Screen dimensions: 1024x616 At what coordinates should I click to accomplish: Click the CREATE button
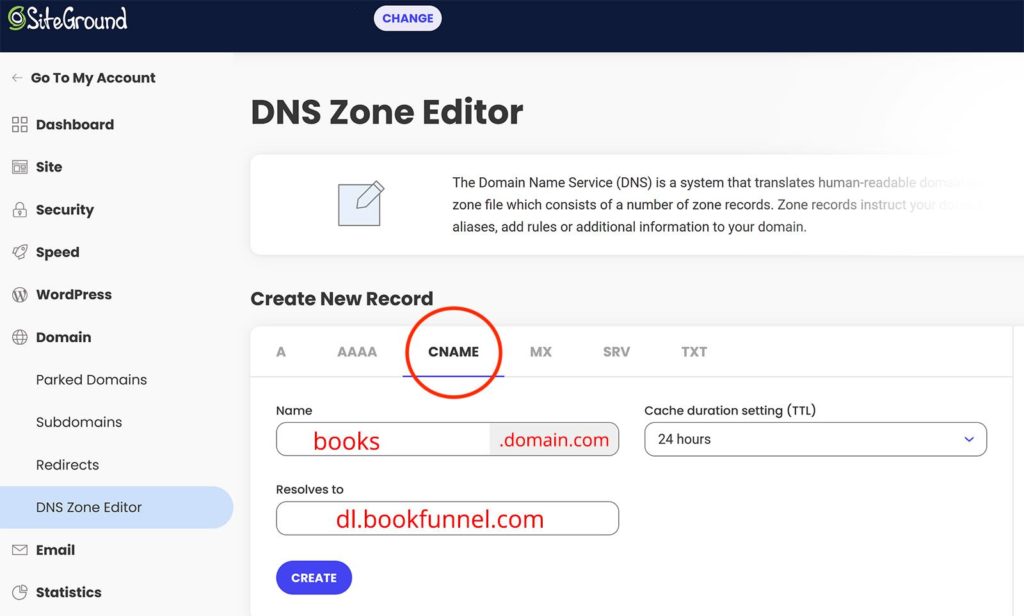click(314, 577)
